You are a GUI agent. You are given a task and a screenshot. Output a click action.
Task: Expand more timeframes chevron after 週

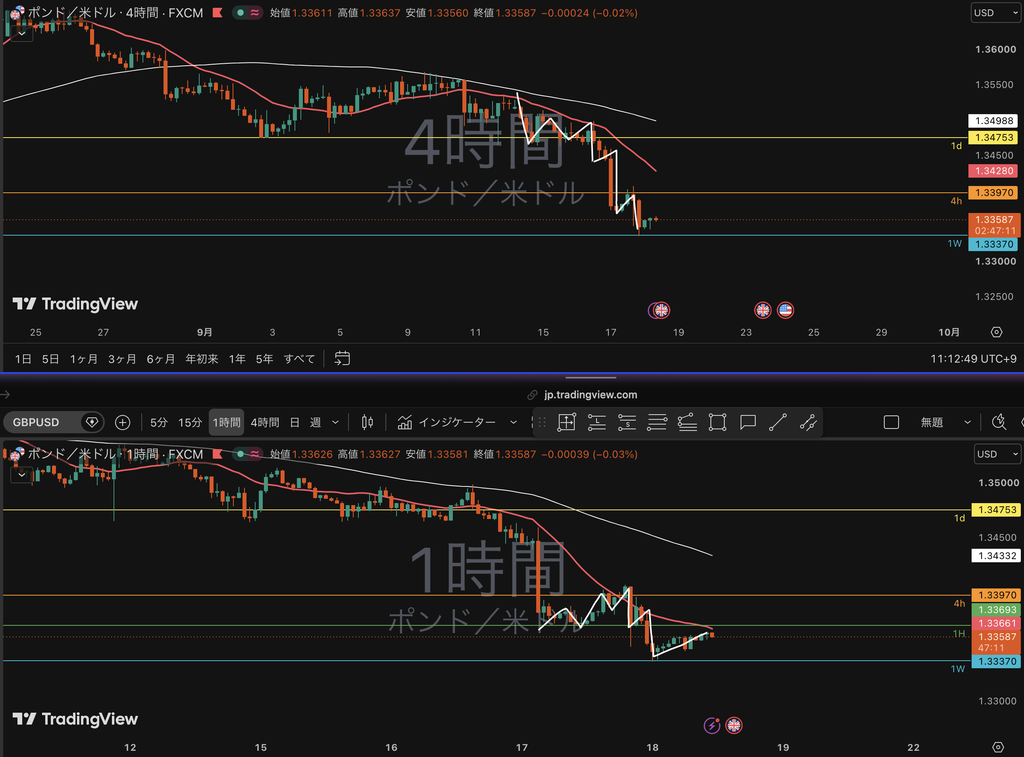click(335, 423)
